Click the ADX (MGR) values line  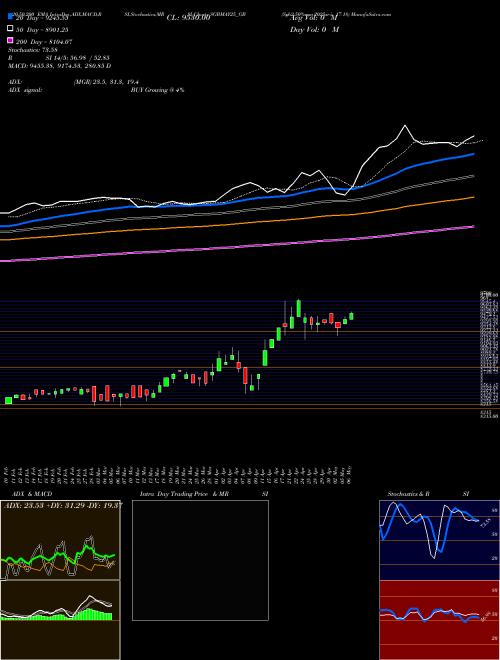tap(73, 82)
